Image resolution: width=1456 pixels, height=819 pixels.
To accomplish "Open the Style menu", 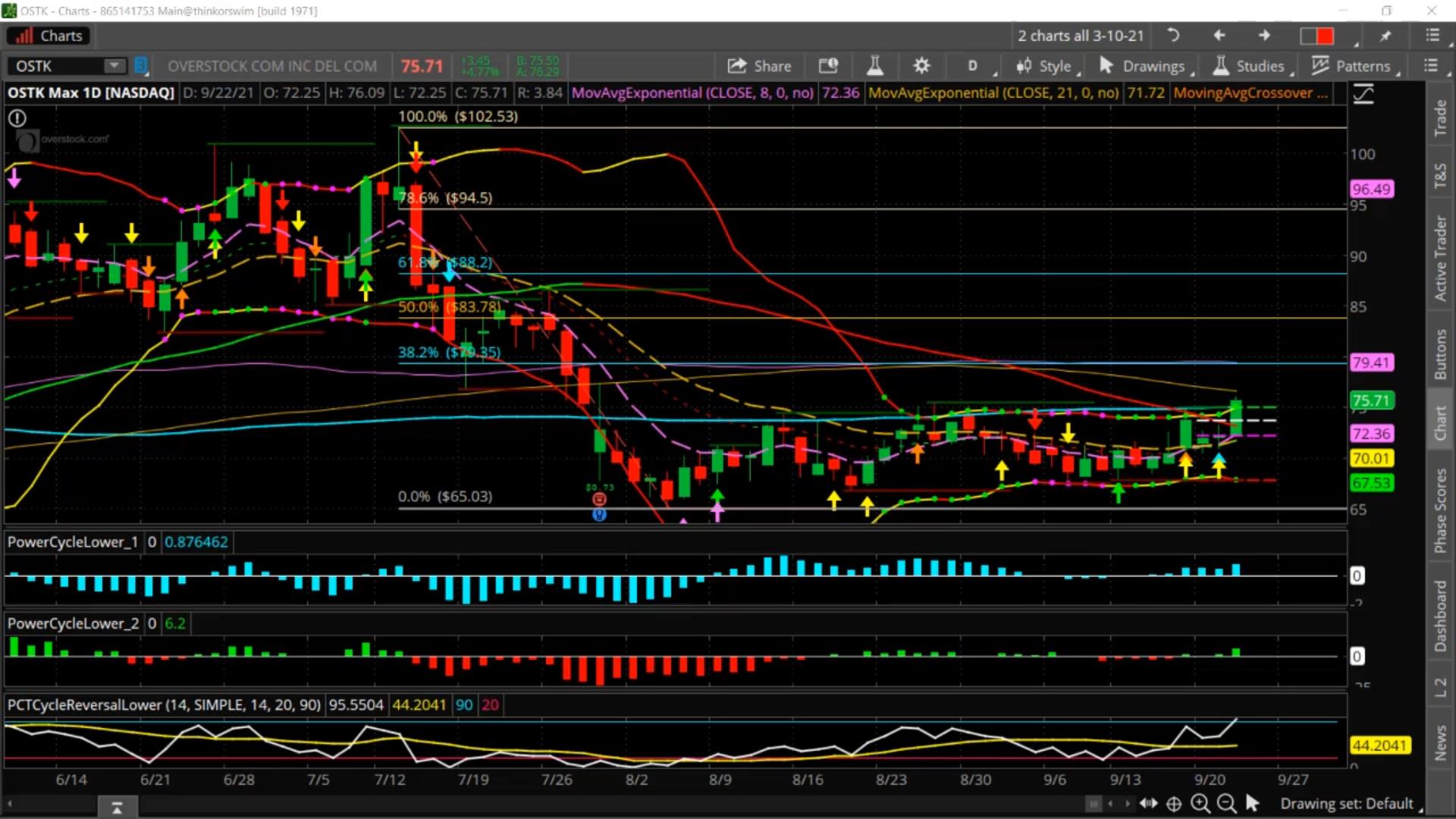I will (1046, 66).
